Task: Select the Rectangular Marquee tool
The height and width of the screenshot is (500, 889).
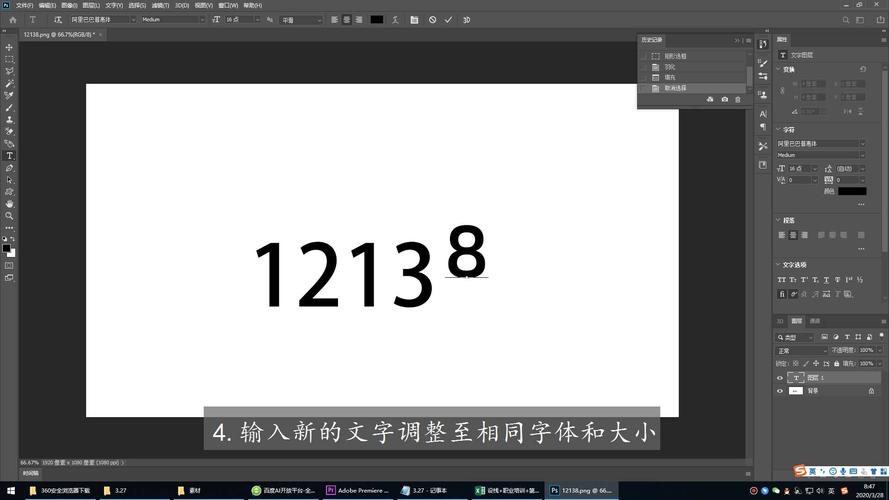Action: click(9, 59)
